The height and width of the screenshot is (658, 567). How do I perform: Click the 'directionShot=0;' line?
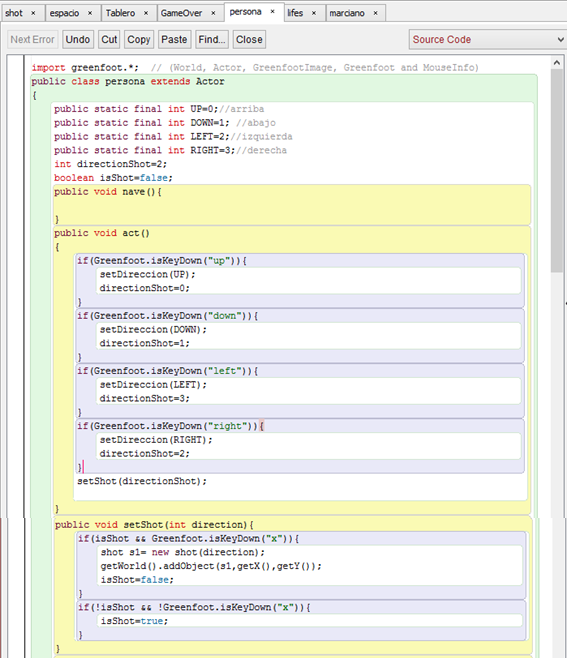click(x=144, y=288)
